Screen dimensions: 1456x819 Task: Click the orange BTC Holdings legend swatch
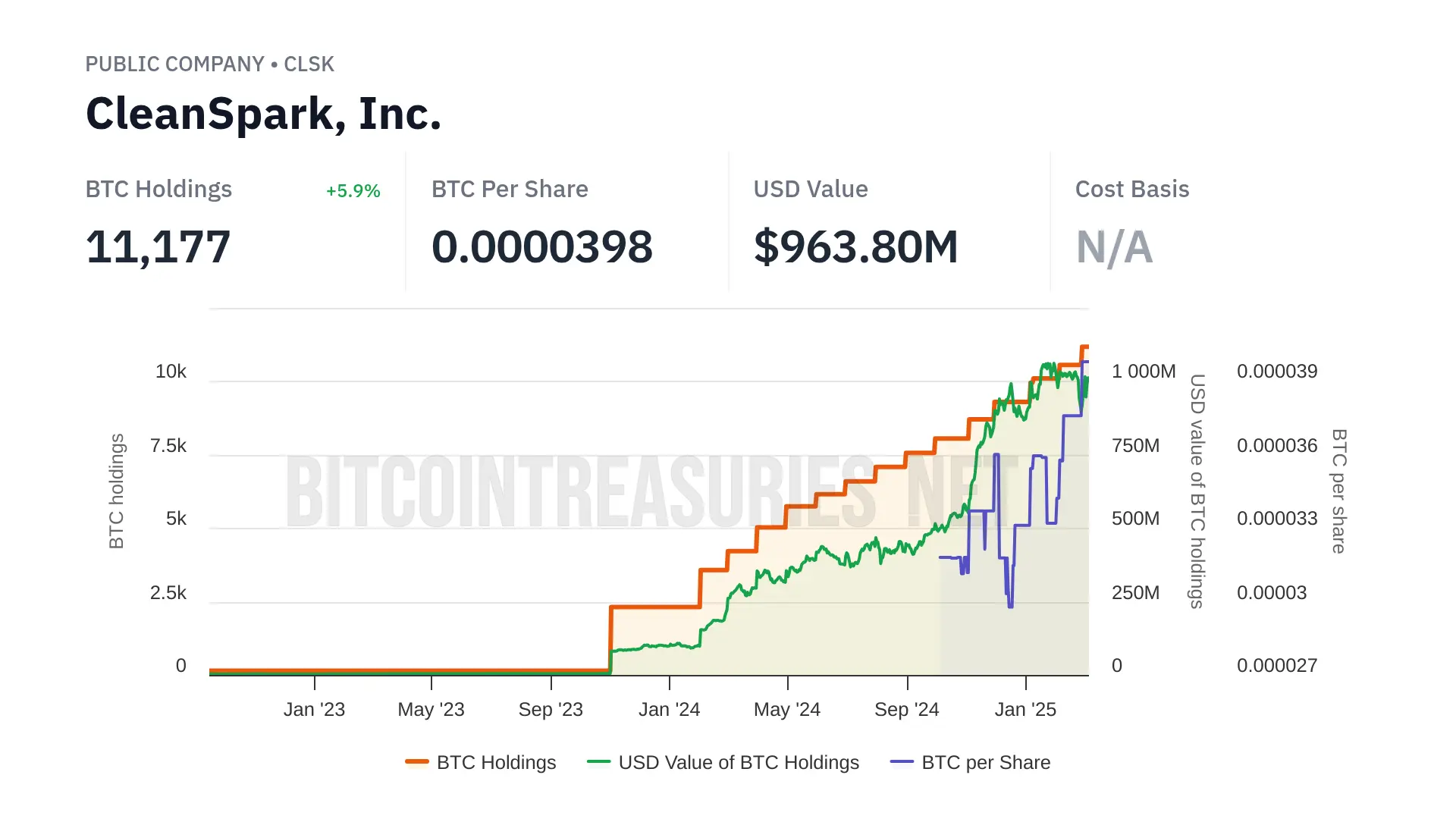click(417, 762)
